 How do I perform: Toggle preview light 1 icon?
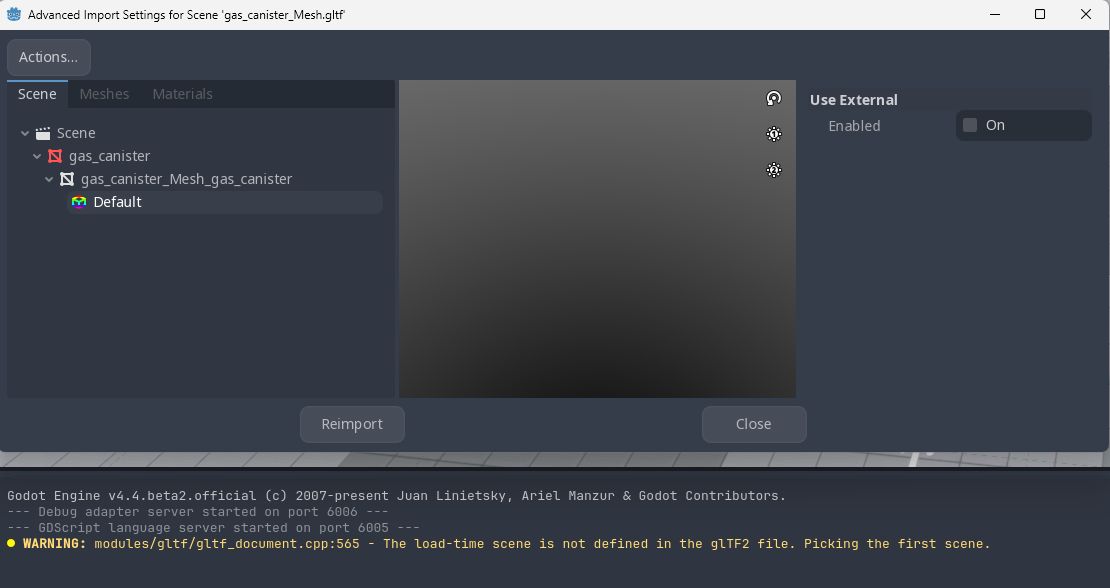(x=773, y=134)
